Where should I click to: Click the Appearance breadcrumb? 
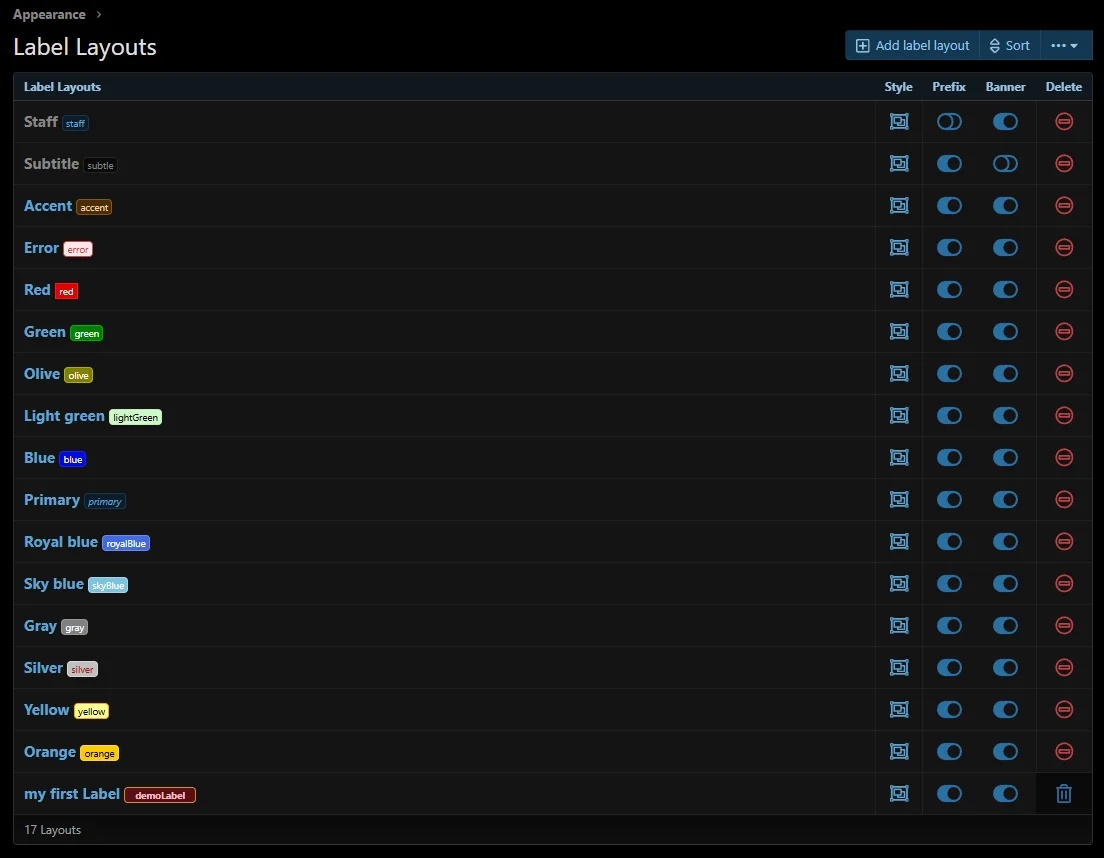pos(48,15)
